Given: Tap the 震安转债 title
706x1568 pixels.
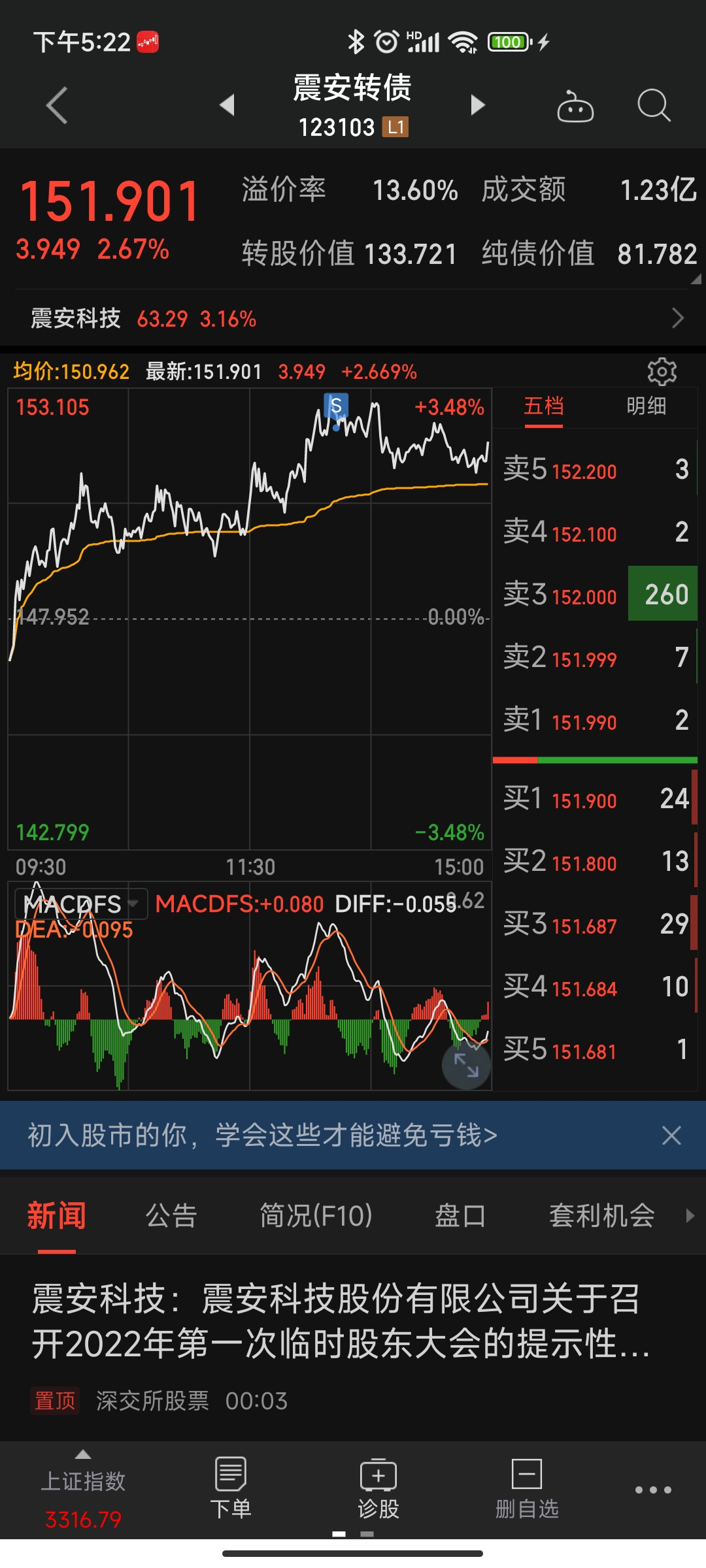Looking at the screenshot, I should pos(352,88).
